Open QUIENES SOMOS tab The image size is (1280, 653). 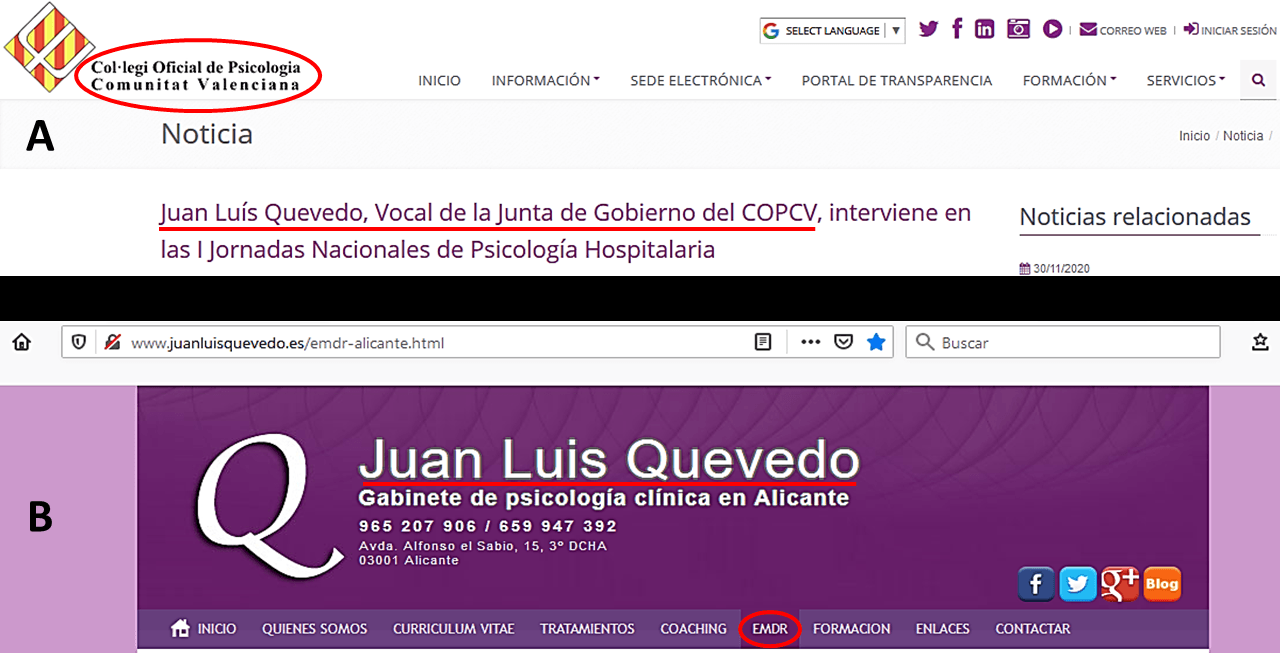[315, 629]
